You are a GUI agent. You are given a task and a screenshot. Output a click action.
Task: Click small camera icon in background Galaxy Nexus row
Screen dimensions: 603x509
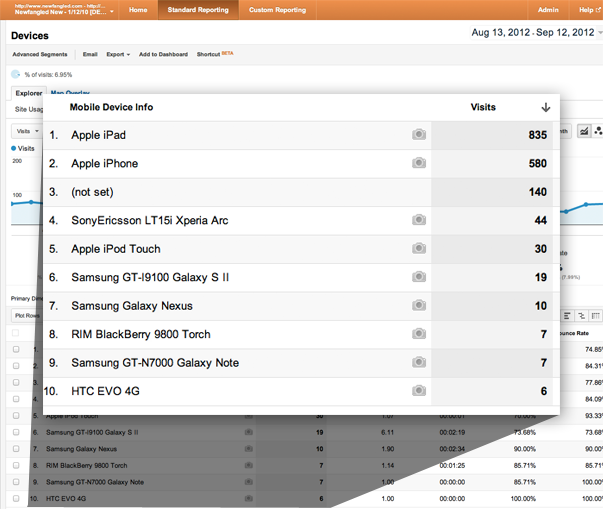(x=249, y=449)
